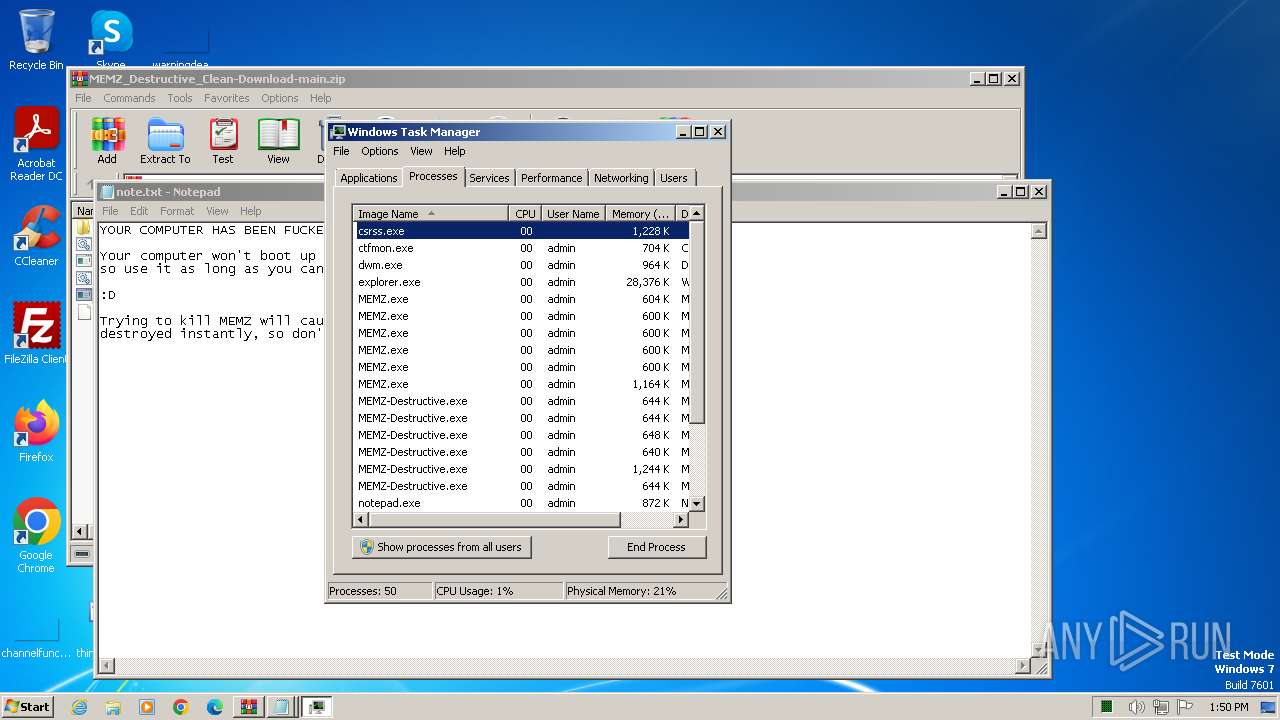Select the notepad.exe process row
The image size is (1280, 720).
pyautogui.click(x=521, y=503)
